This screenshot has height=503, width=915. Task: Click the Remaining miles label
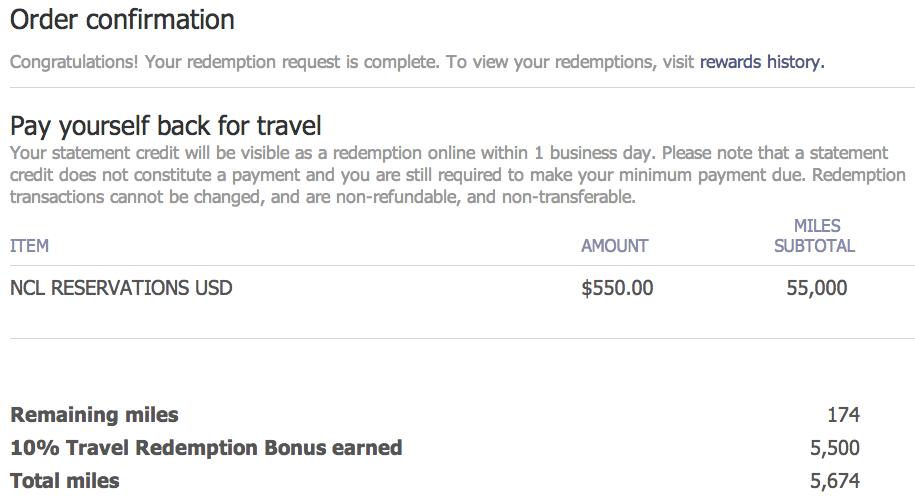(x=94, y=415)
